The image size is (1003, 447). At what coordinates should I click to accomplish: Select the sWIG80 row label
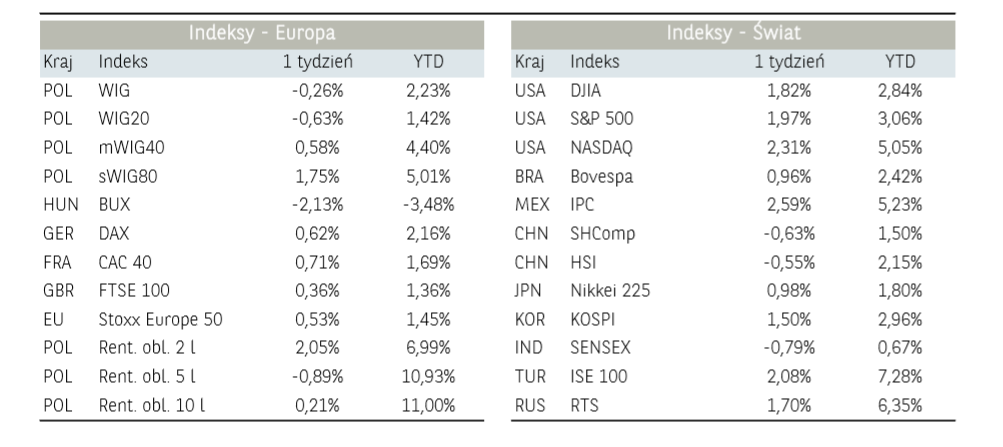point(128,176)
